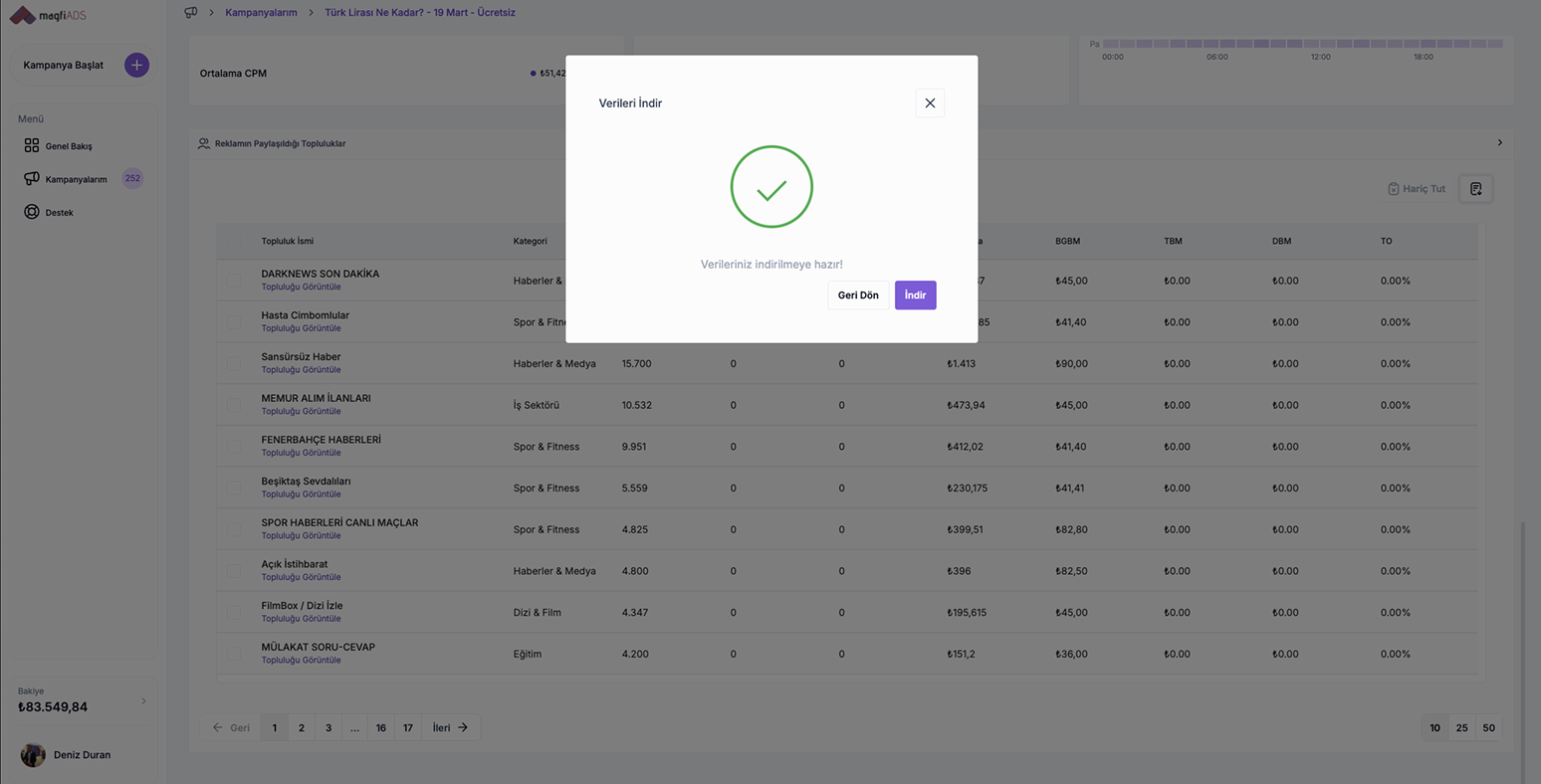
Task: Click the breadcrumb megaphone icon in the header
Action: (191, 13)
